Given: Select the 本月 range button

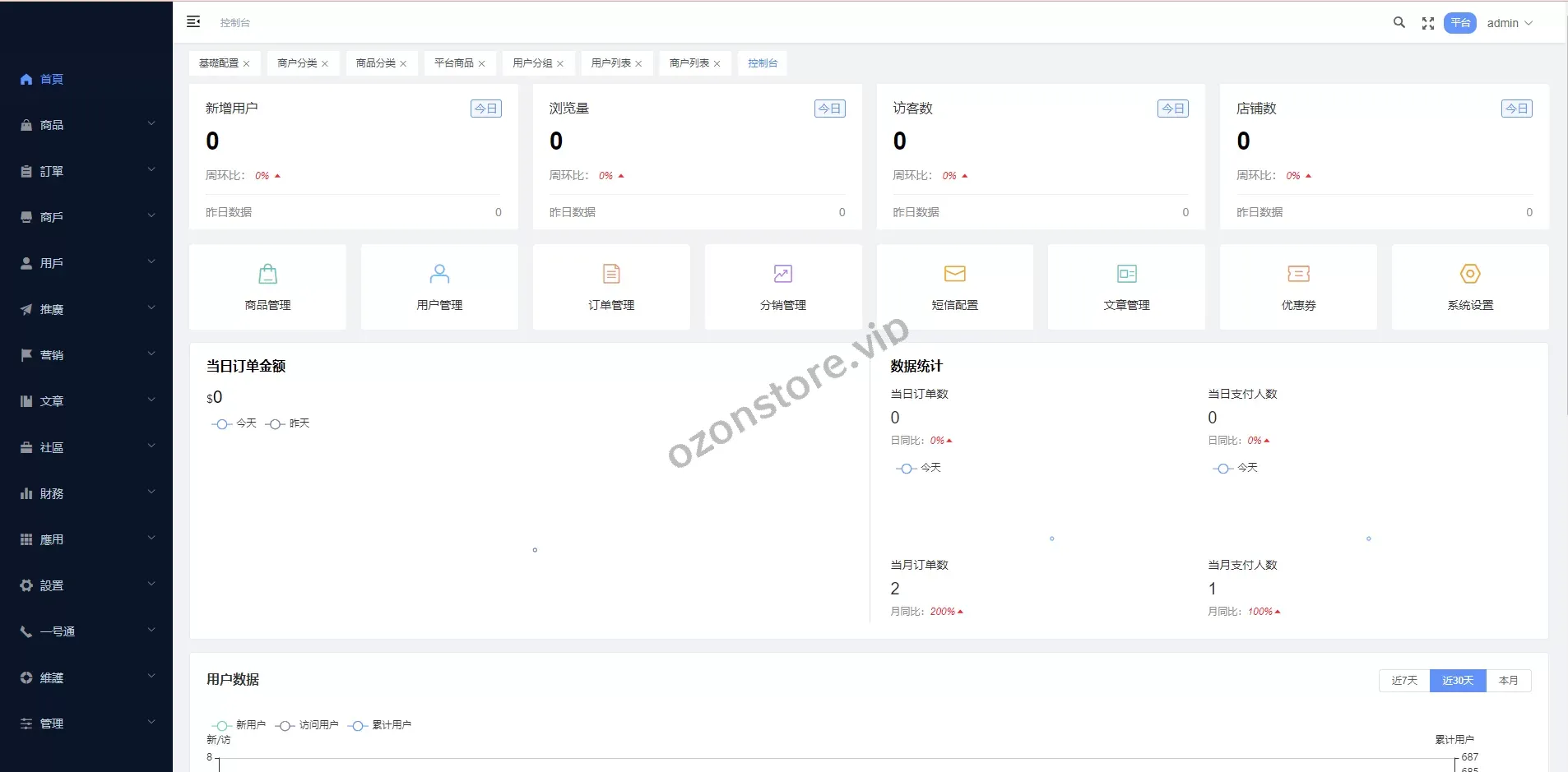Looking at the screenshot, I should coord(1508,681).
